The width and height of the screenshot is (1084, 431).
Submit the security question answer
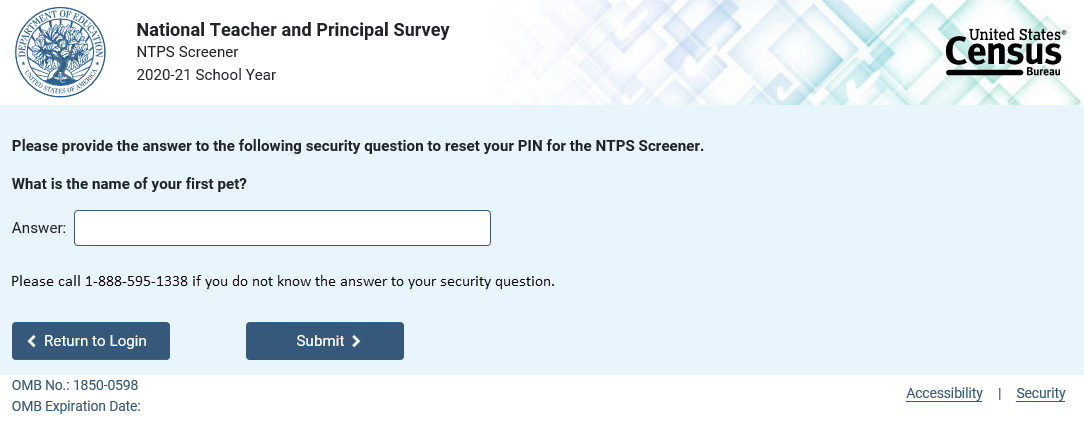click(324, 341)
